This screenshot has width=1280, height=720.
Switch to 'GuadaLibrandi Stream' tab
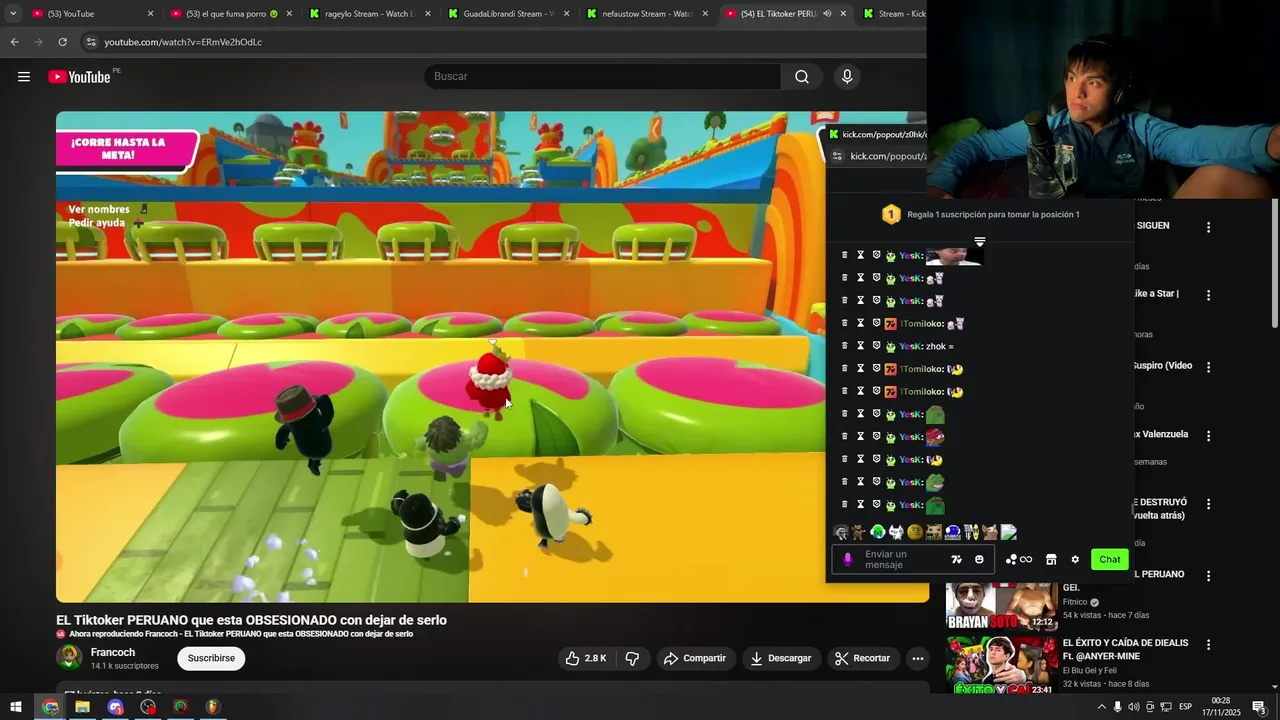[508, 14]
